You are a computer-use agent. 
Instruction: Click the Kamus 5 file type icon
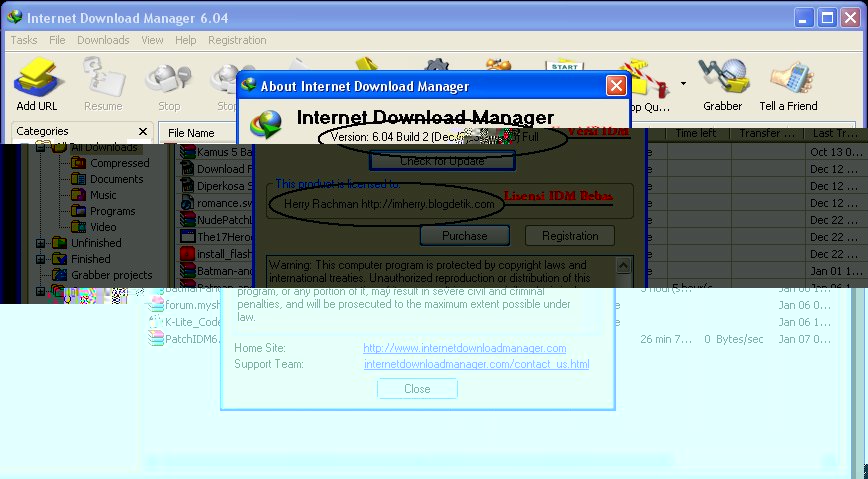click(x=188, y=152)
